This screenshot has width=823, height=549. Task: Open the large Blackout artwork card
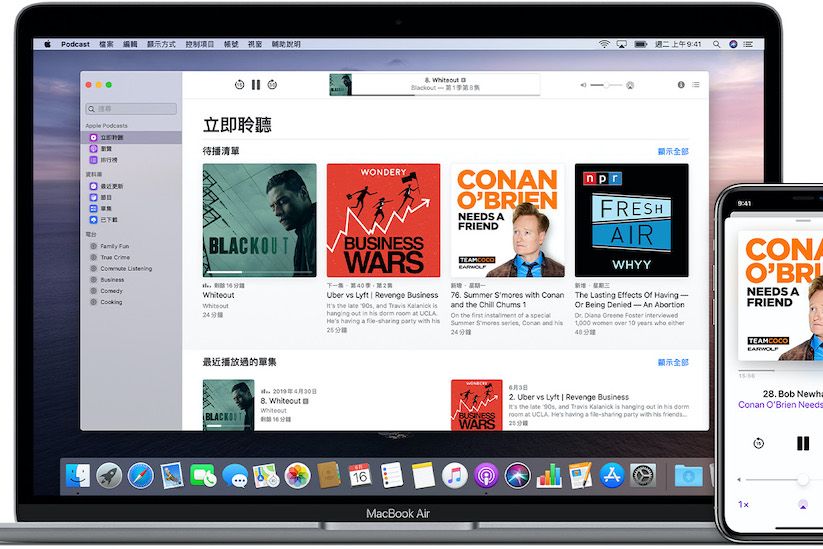[260, 220]
